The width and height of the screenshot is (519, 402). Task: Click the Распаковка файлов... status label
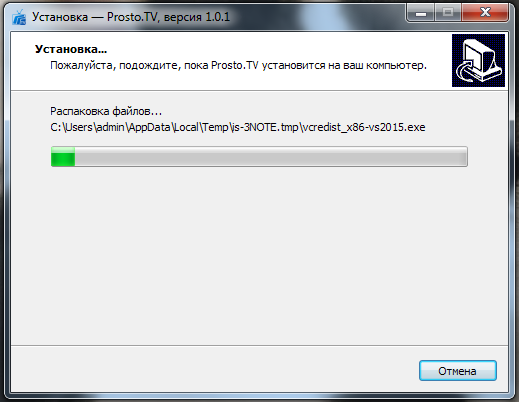pyautogui.click(x=106, y=111)
